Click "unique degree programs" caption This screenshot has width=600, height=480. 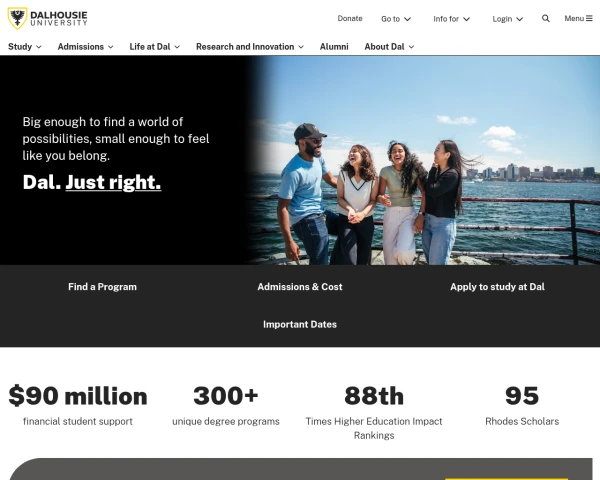(x=226, y=421)
